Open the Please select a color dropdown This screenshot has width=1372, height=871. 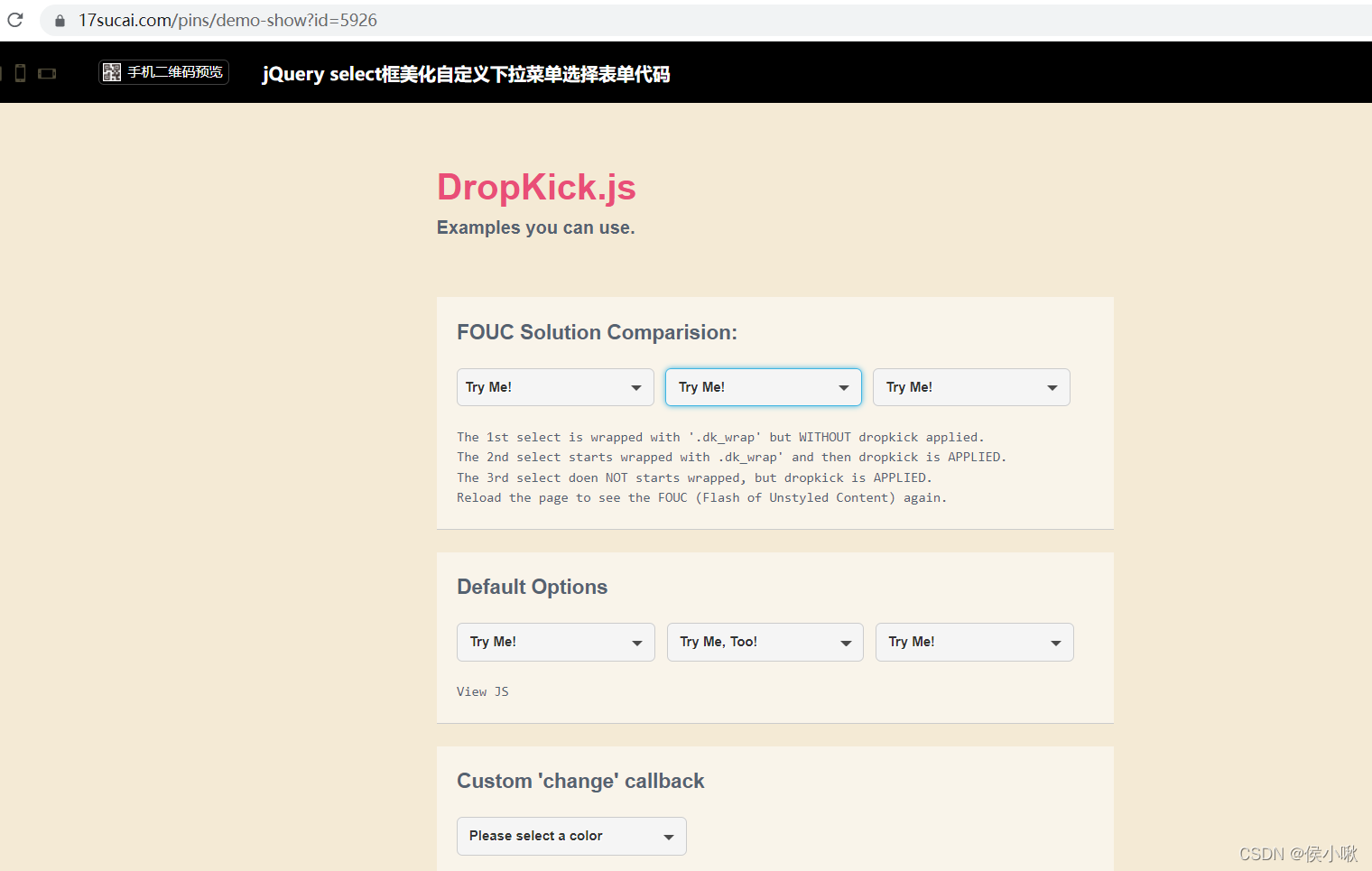(x=571, y=836)
